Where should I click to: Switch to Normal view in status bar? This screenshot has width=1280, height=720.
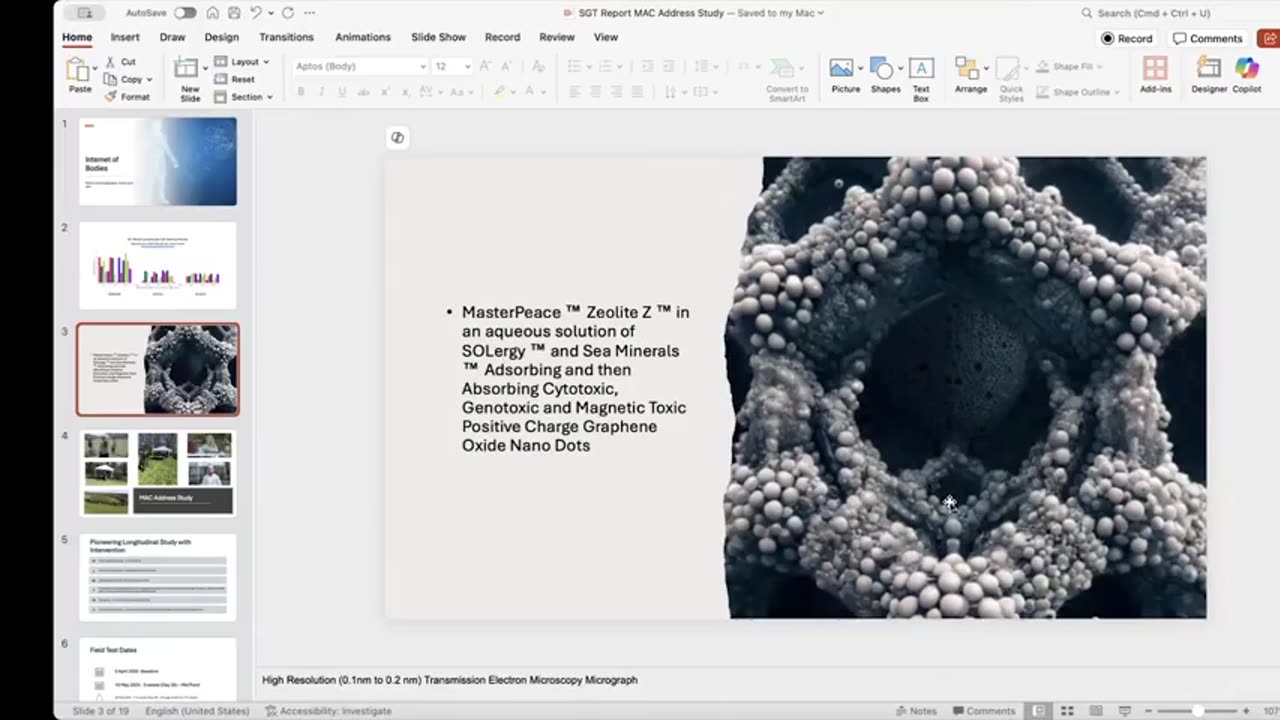pyautogui.click(x=1040, y=711)
